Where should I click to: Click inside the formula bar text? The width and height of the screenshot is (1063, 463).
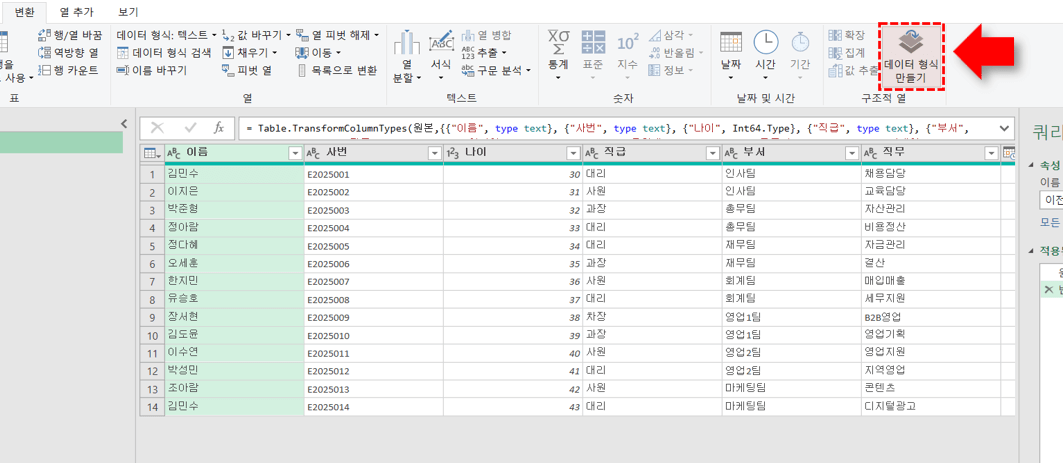tap(600, 128)
